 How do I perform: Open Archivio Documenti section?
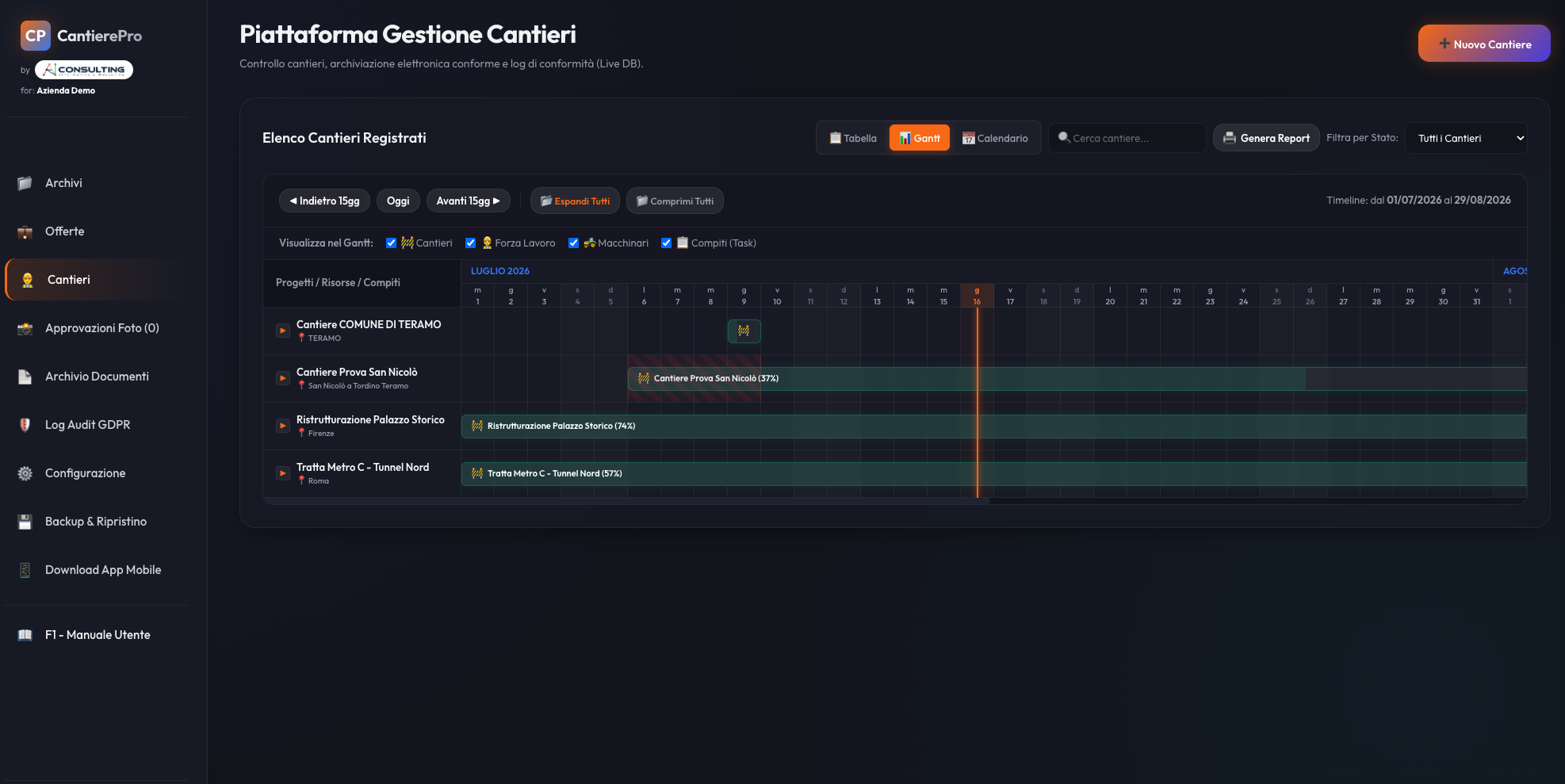(x=96, y=377)
